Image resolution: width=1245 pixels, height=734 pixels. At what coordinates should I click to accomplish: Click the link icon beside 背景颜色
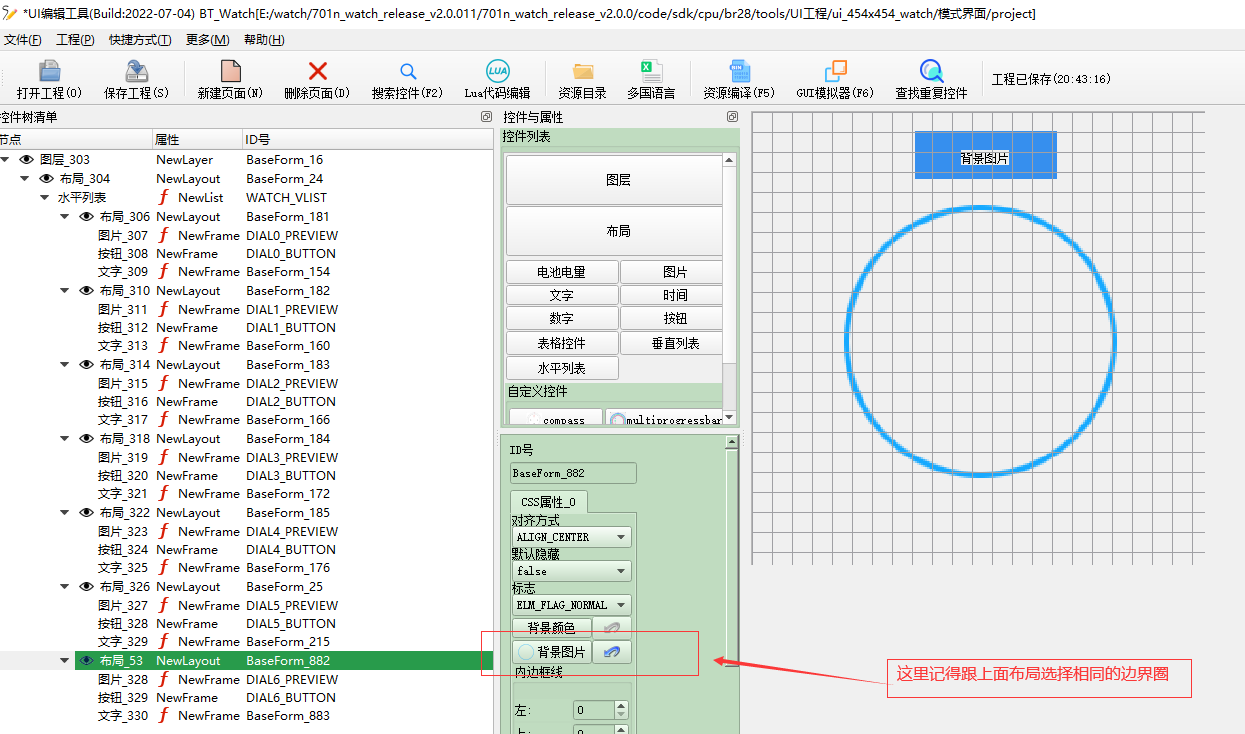(612, 628)
